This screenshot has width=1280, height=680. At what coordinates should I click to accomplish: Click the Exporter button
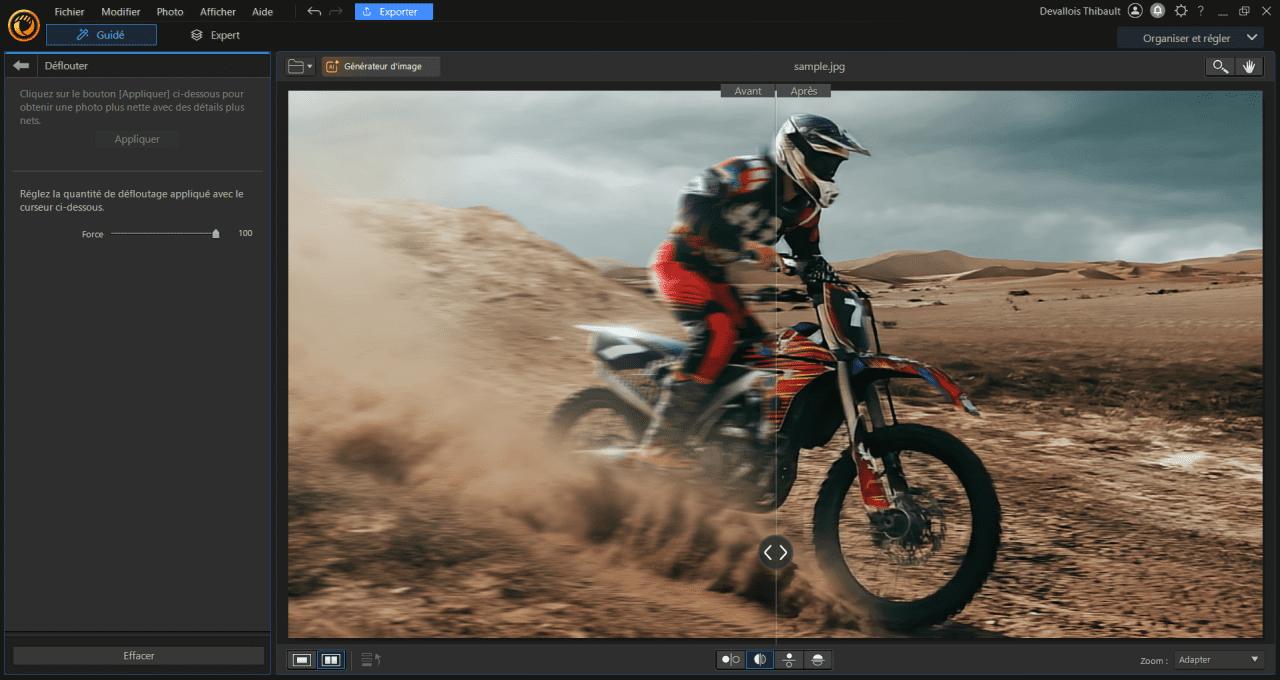(393, 11)
